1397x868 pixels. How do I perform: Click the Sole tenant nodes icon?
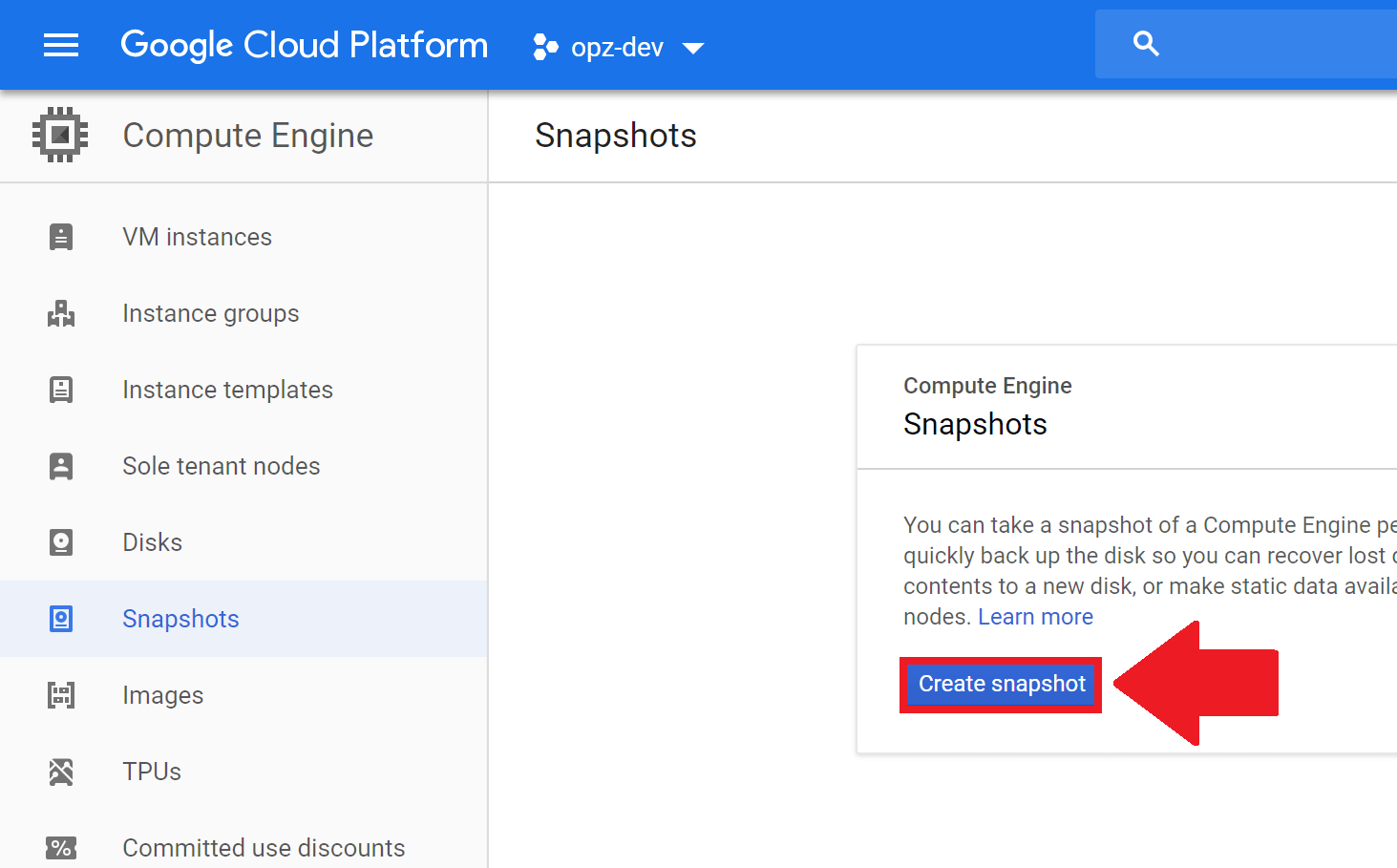61,466
